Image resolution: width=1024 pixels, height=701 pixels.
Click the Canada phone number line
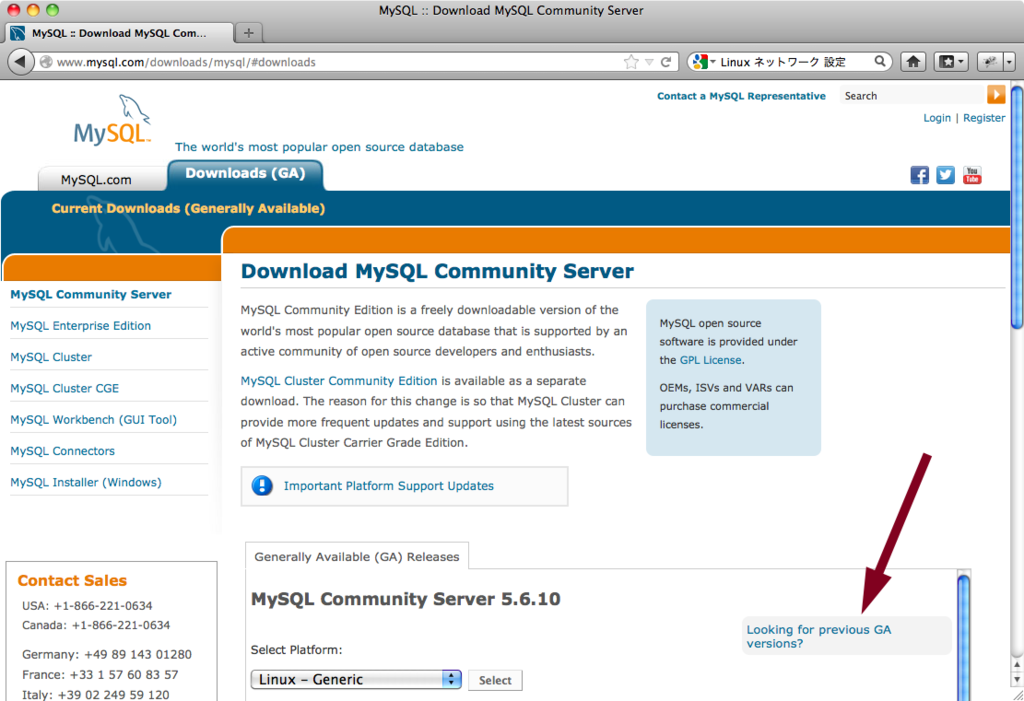(x=96, y=625)
